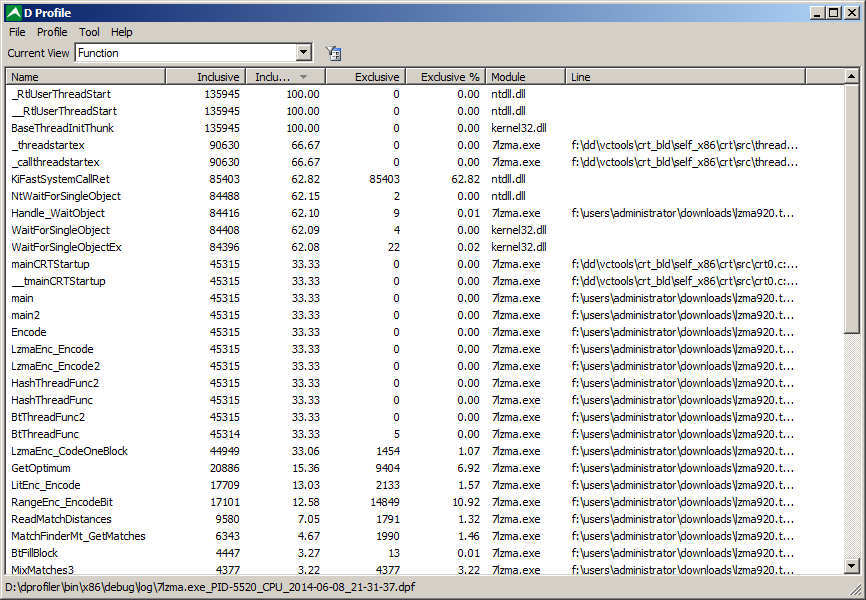Click the 44949 inclusive value cell
866x600 pixels.
[224, 451]
